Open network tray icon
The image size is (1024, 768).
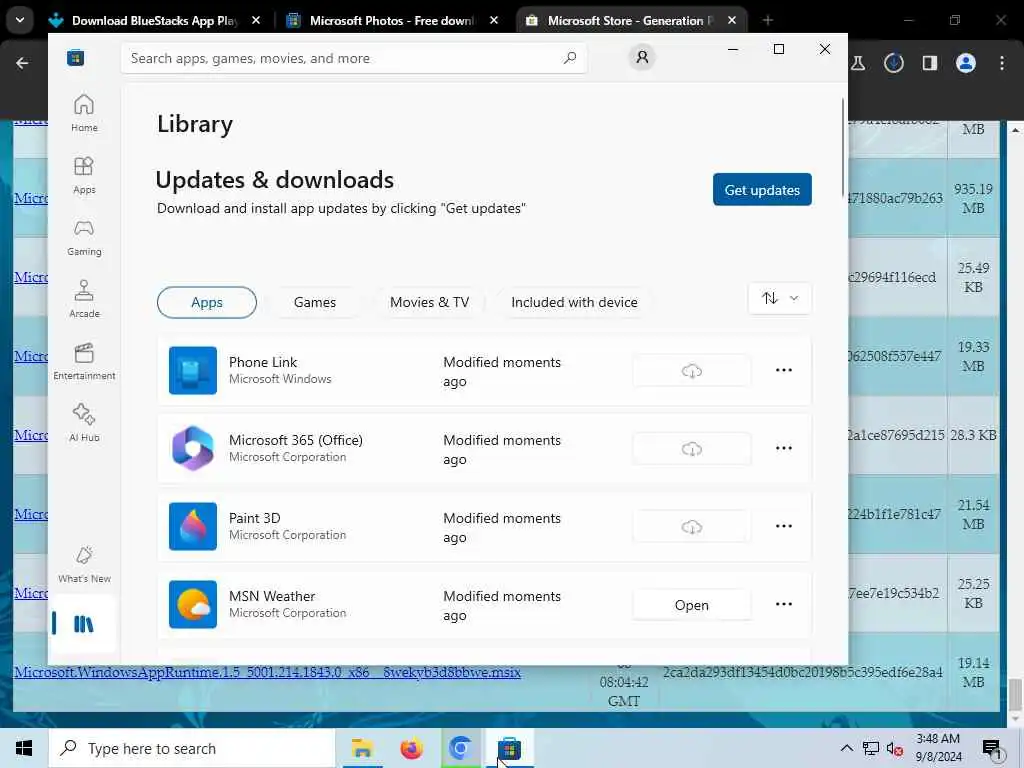click(871, 748)
